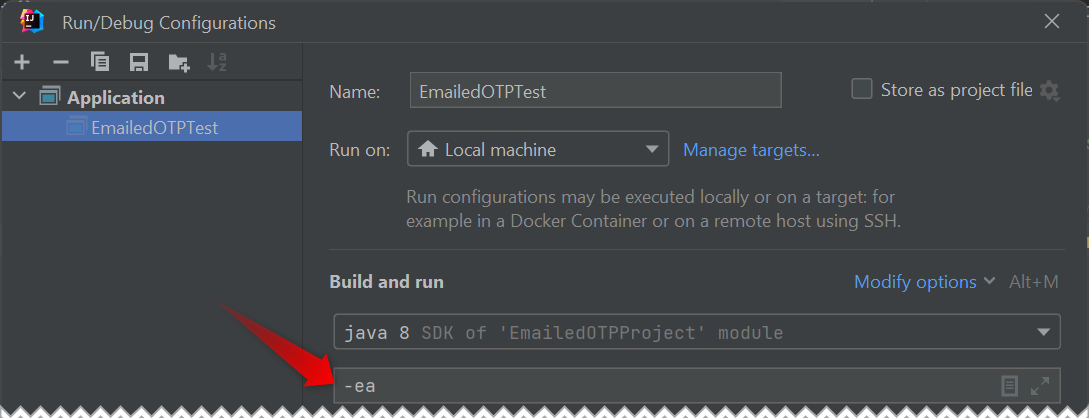The width and height of the screenshot is (1089, 418).
Task: Close the Run/Debug Configurations dialog
Action: pyautogui.click(x=1051, y=22)
